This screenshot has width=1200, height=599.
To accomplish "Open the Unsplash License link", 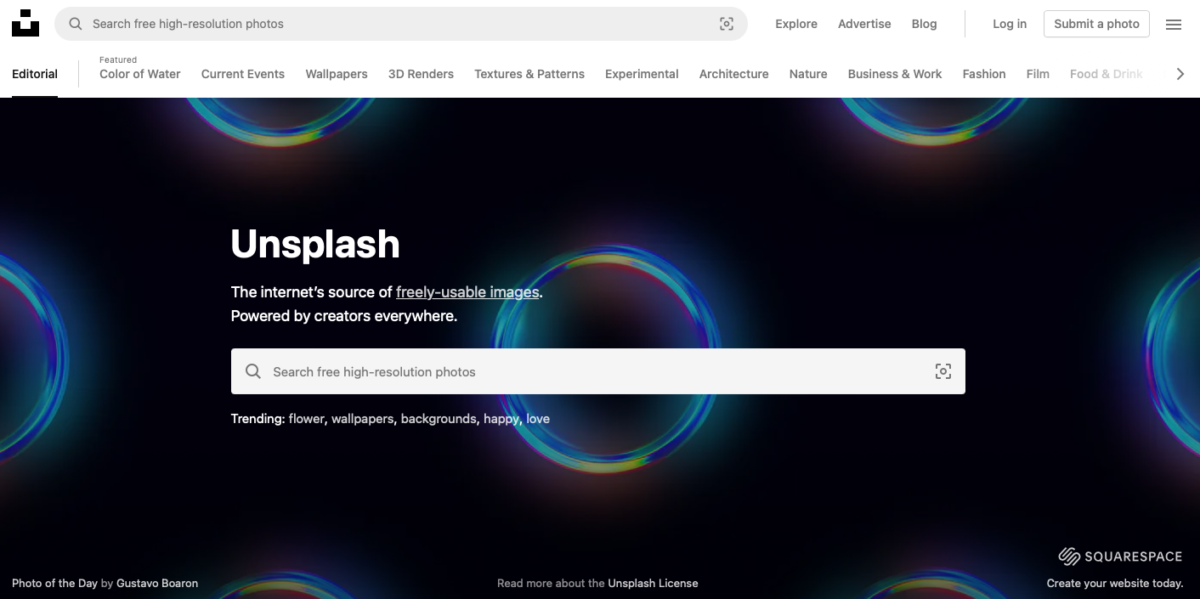I will (x=653, y=583).
